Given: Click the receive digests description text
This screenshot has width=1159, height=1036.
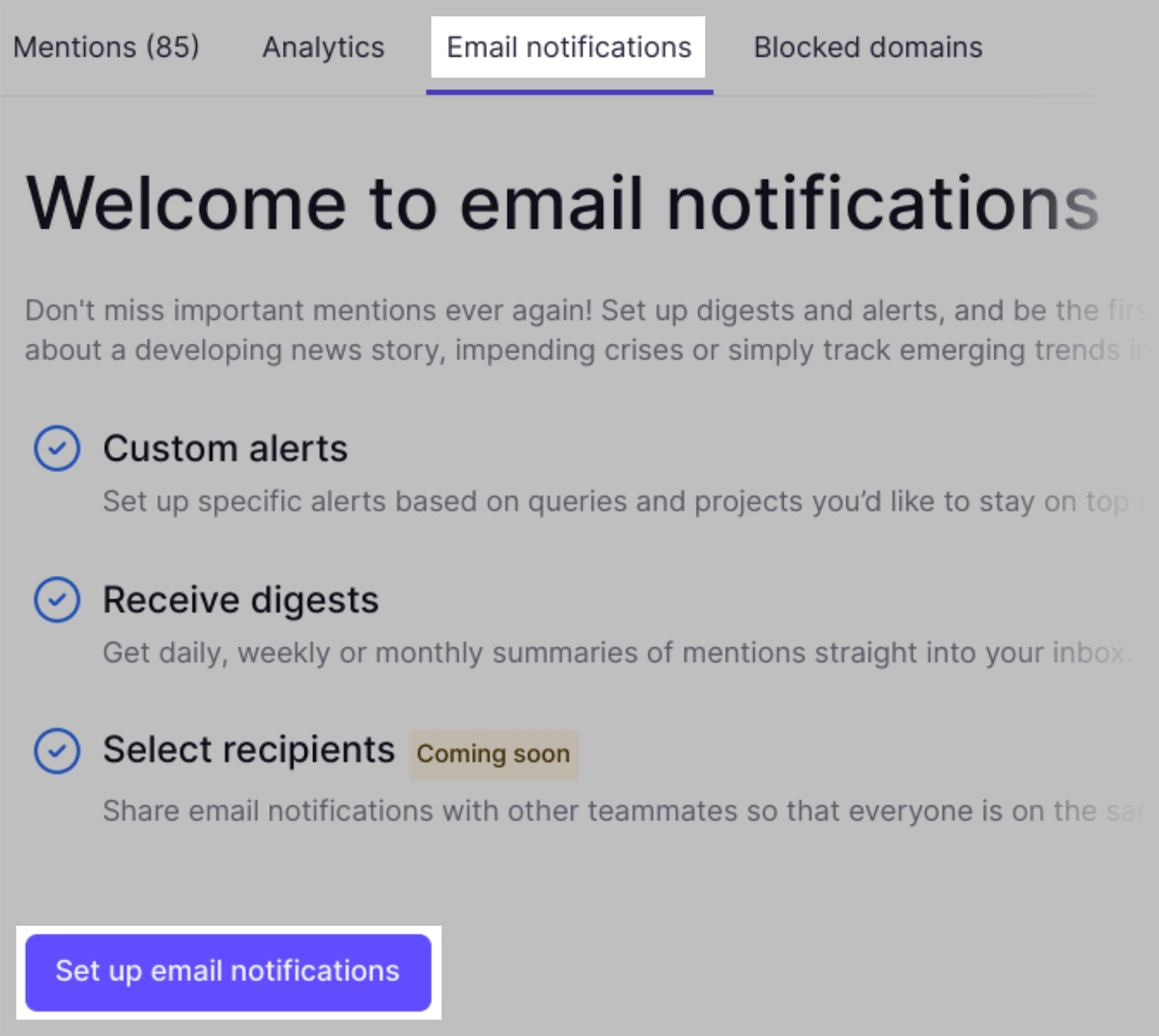Looking at the screenshot, I should coord(579,652).
